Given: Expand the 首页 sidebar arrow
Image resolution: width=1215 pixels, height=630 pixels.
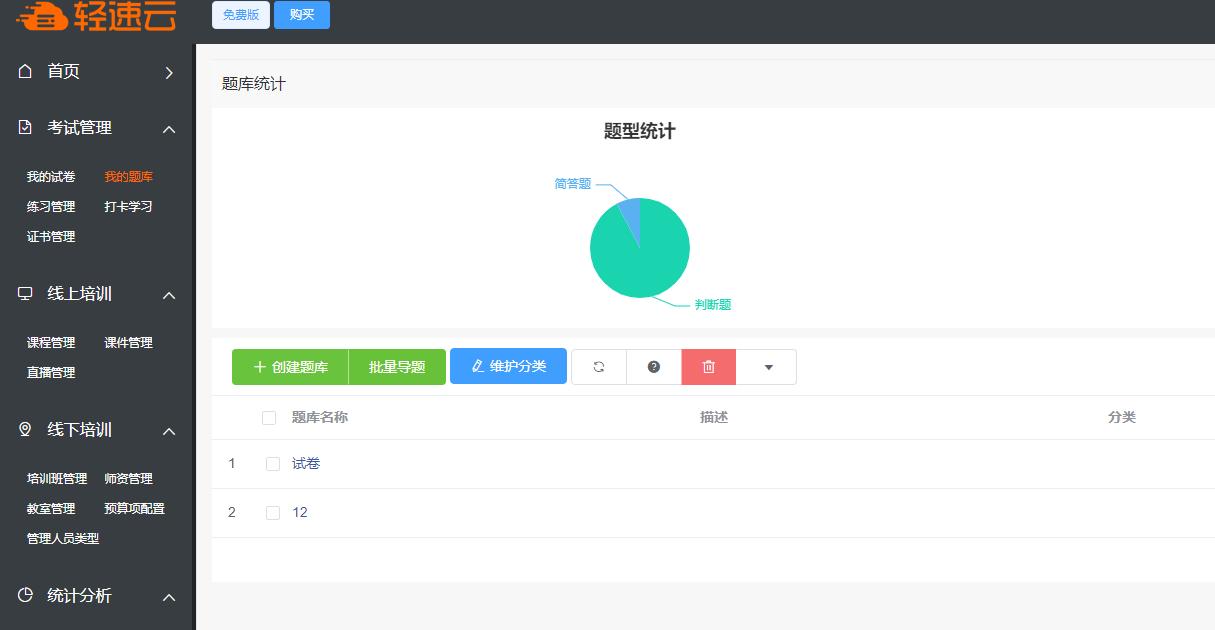Looking at the screenshot, I should pyautogui.click(x=168, y=72).
